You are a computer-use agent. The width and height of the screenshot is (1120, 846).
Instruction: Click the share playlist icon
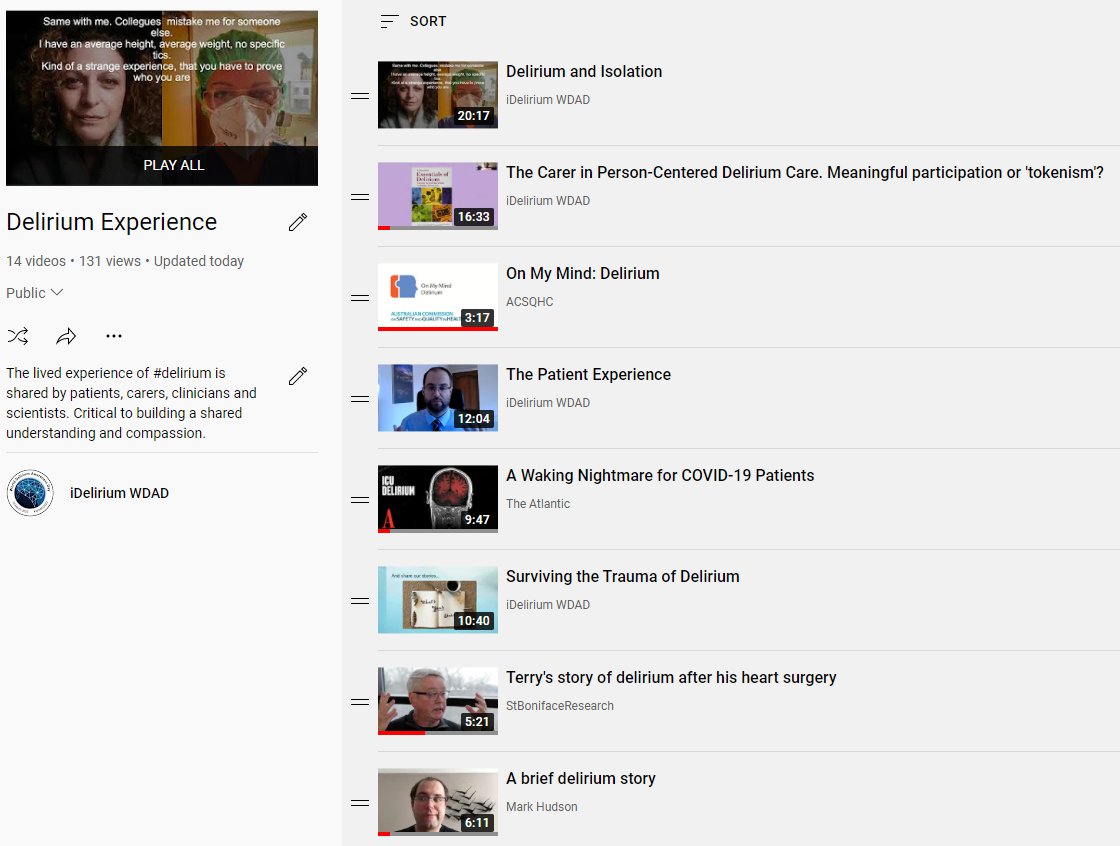(x=66, y=336)
